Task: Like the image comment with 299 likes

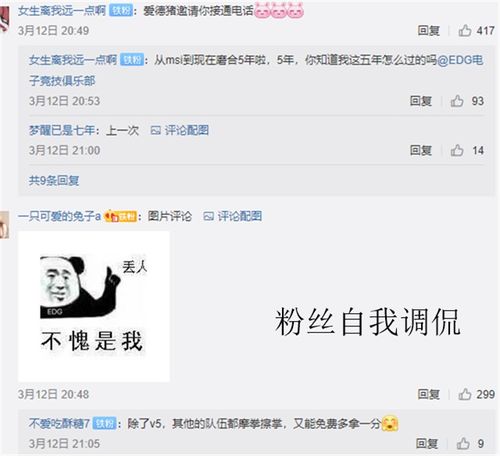Action: click(465, 394)
